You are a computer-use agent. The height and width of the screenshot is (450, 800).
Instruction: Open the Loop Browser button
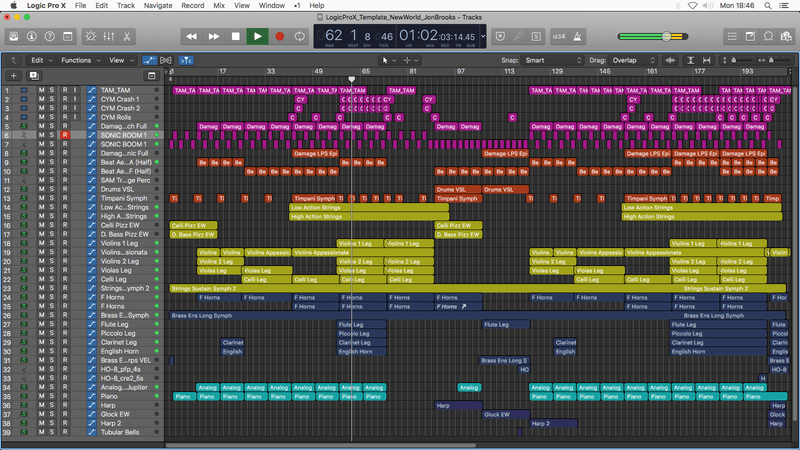tap(768, 37)
